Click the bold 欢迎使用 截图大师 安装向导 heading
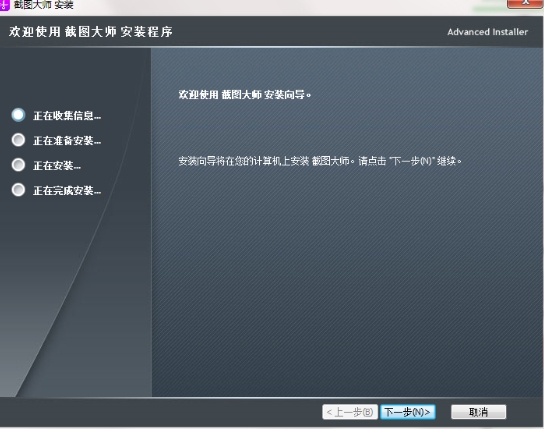 (x=245, y=94)
